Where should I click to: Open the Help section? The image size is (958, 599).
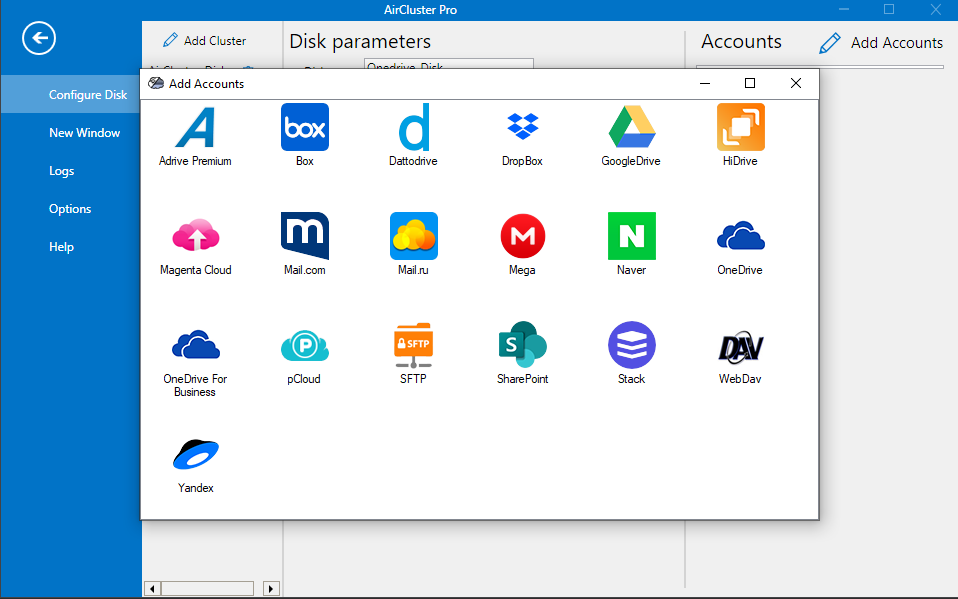(x=61, y=247)
